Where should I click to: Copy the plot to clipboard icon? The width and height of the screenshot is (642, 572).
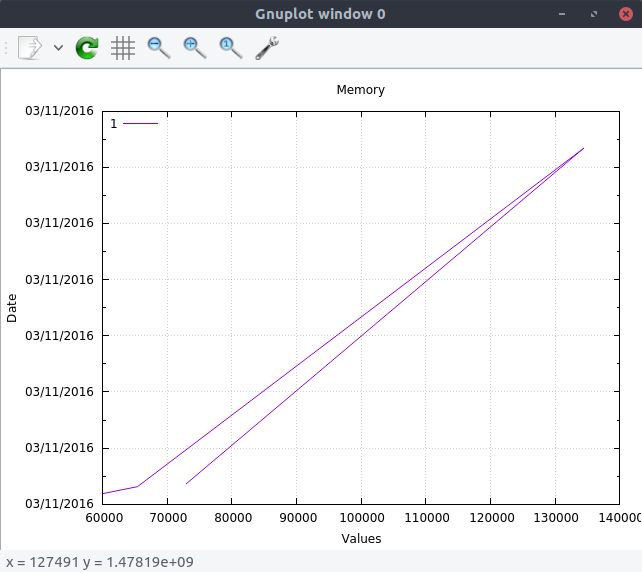(x=30, y=48)
